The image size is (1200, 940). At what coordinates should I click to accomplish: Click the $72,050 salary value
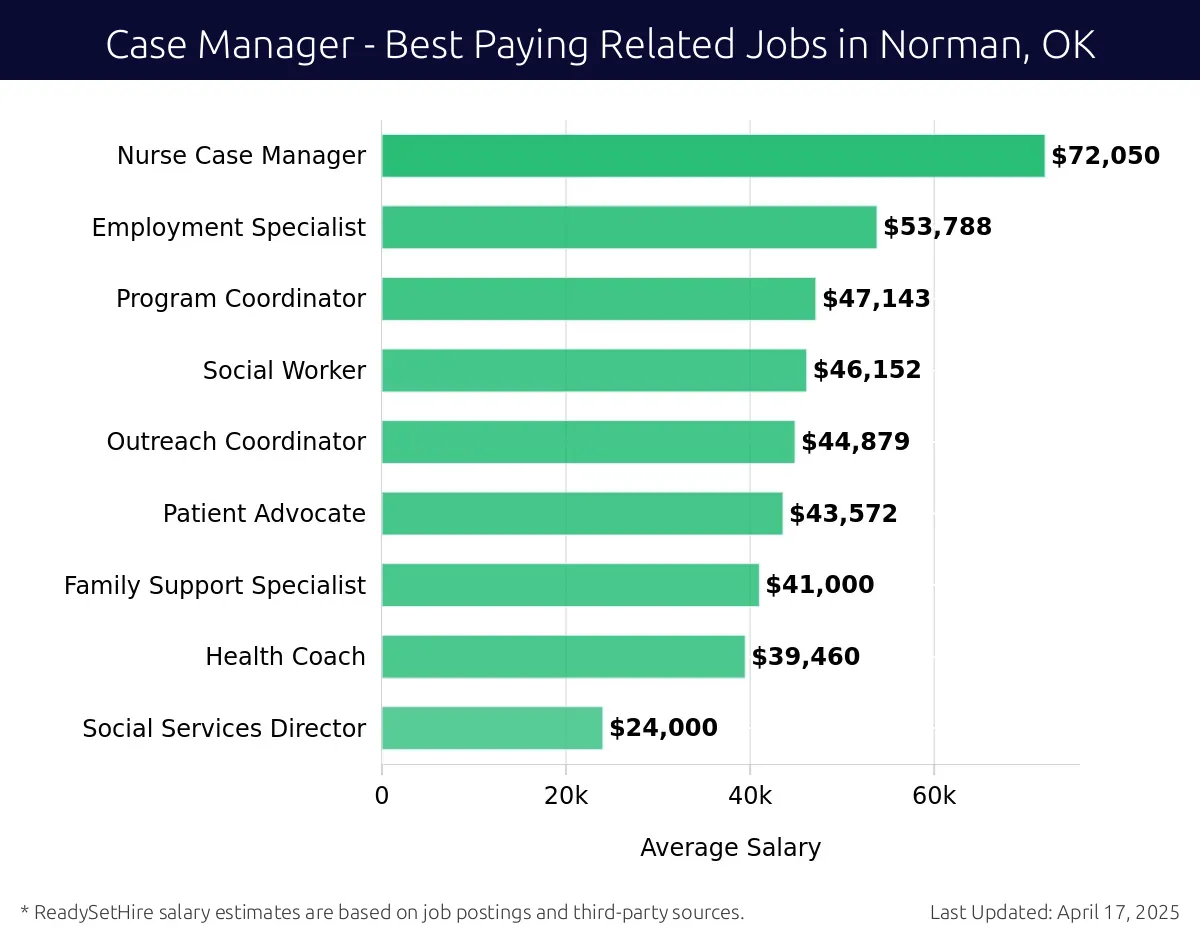point(1105,156)
